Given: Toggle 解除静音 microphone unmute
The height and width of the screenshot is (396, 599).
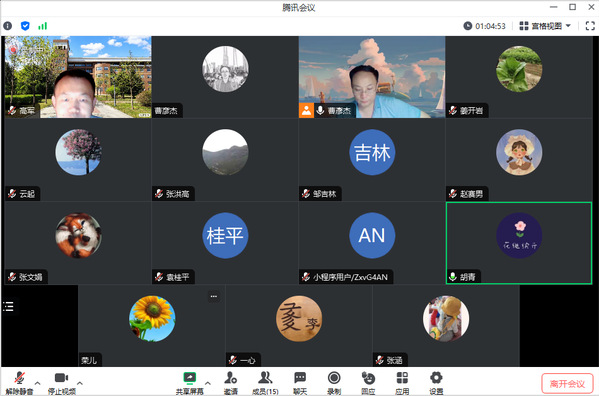Looking at the screenshot, I should (x=19, y=383).
